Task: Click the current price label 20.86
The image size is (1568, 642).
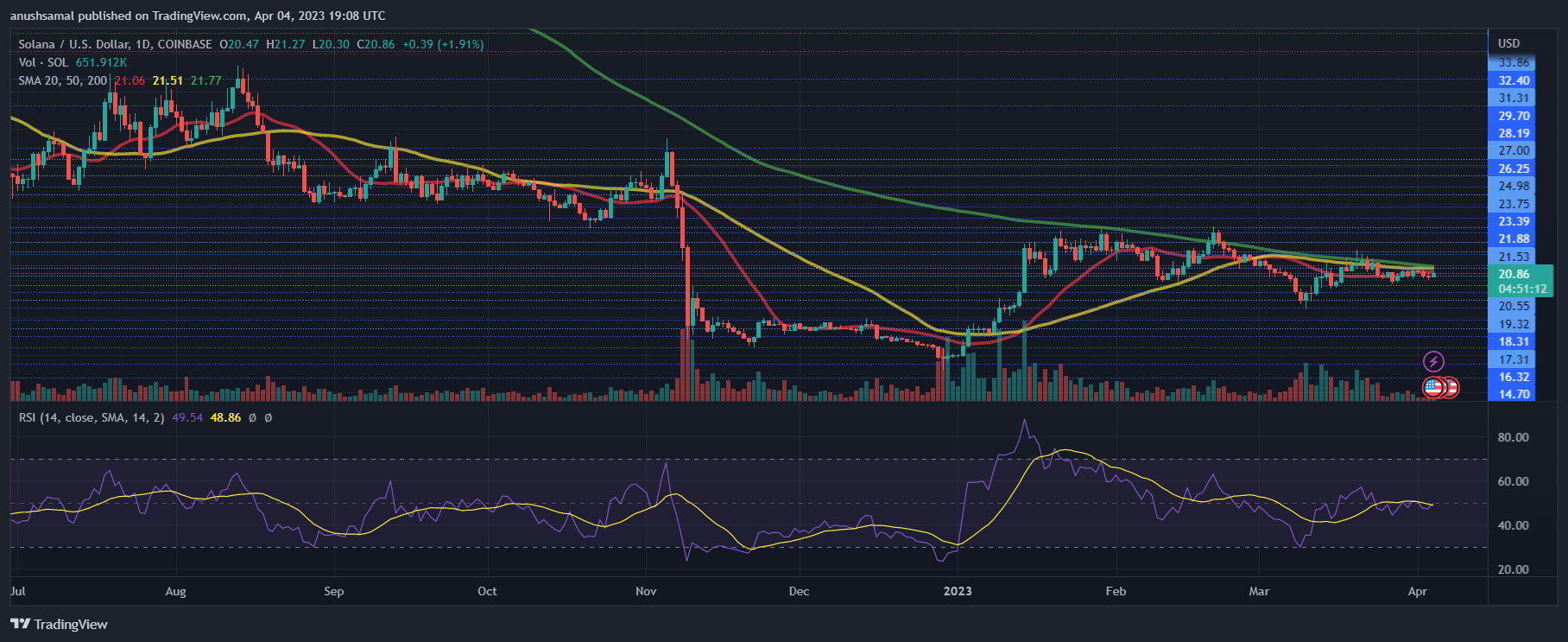Action: point(1514,274)
